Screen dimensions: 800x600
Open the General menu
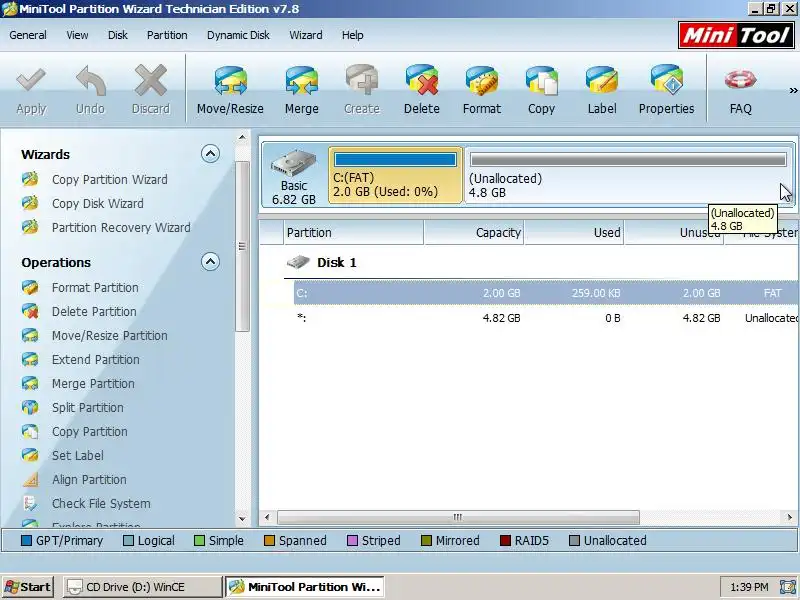28,35
